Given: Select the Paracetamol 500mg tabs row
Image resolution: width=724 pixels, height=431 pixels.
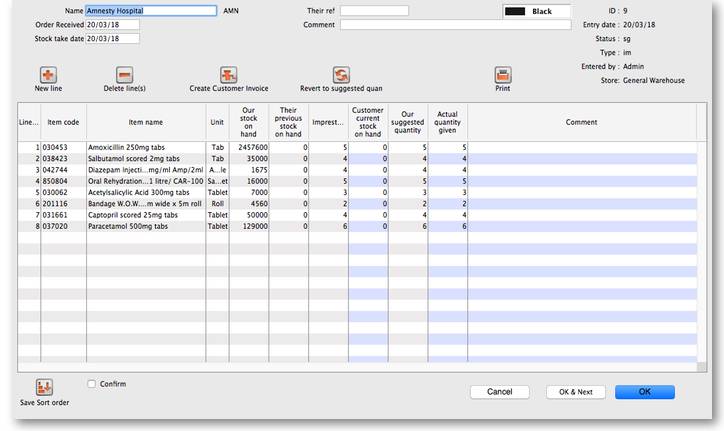Looking at the screenshot, I should (x=146, y=227).
